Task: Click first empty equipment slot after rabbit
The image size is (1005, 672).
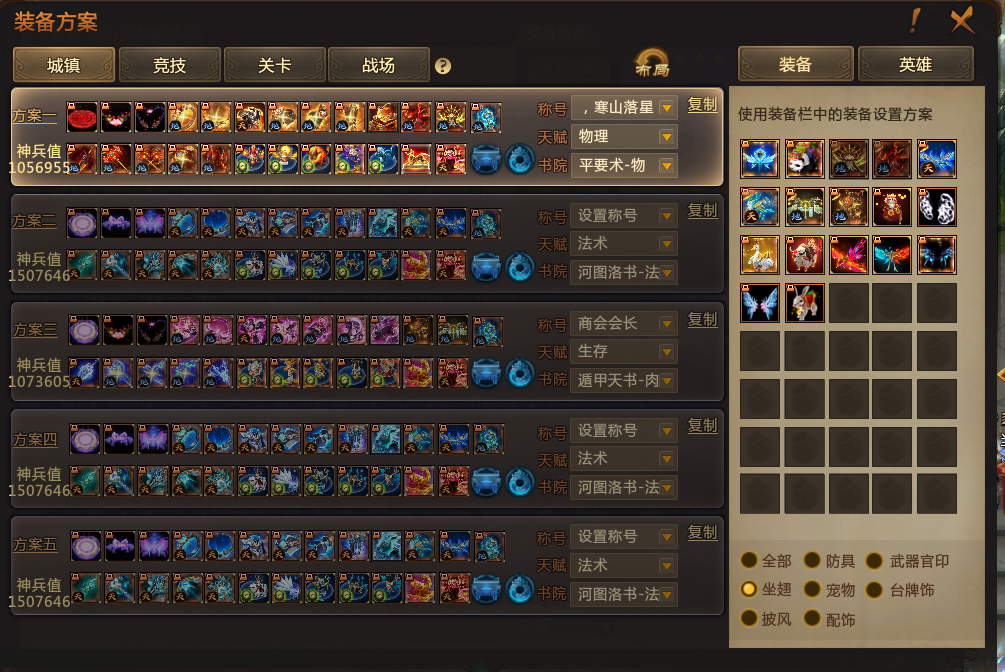Action: [849, 302]
